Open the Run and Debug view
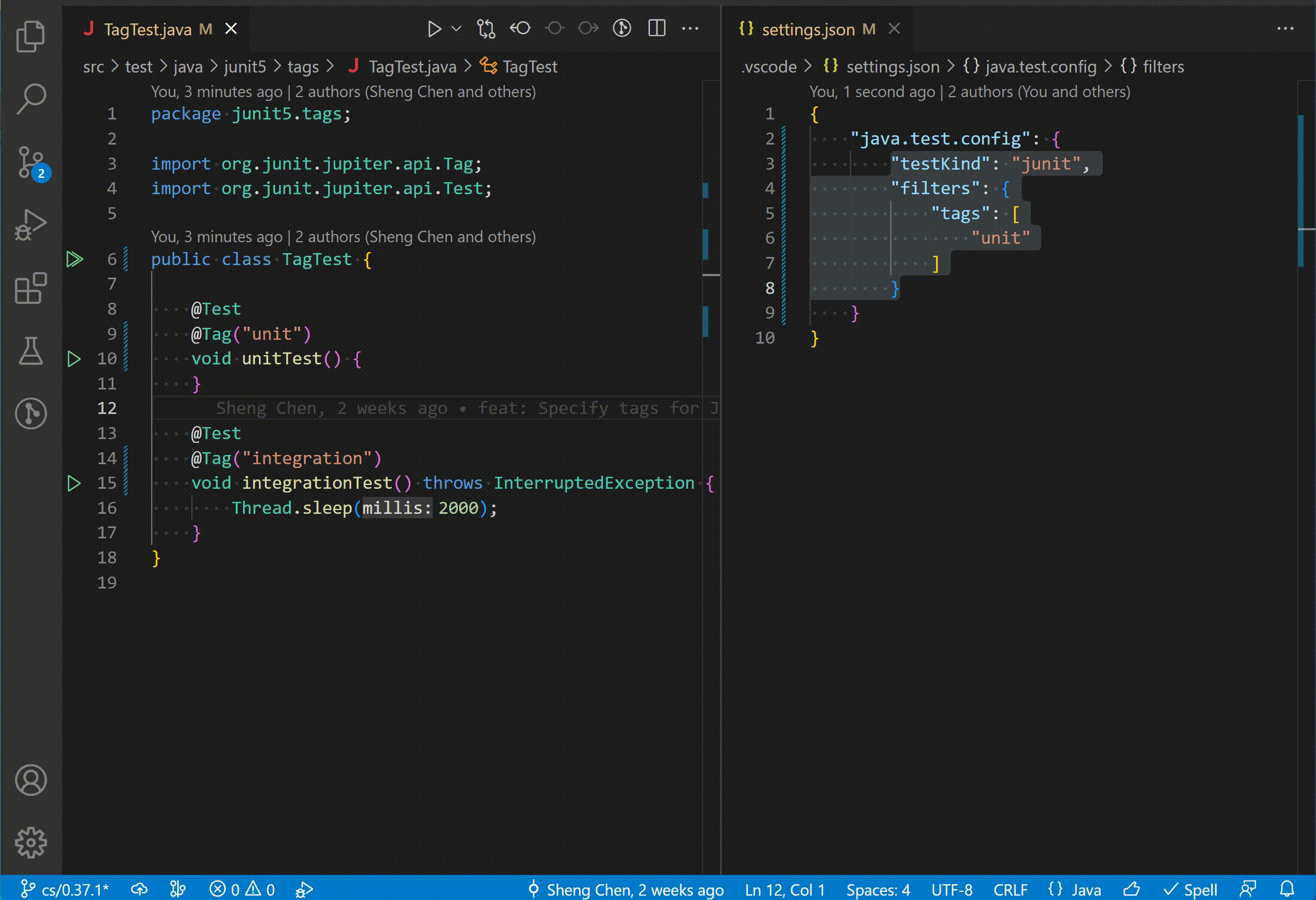 31,224
